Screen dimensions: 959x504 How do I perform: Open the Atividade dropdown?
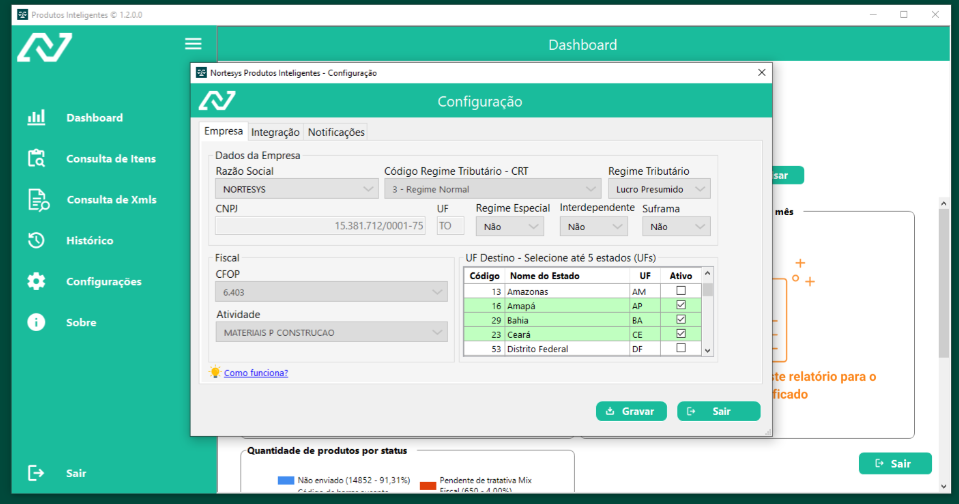pyautogui.click(x=331, y=332)
